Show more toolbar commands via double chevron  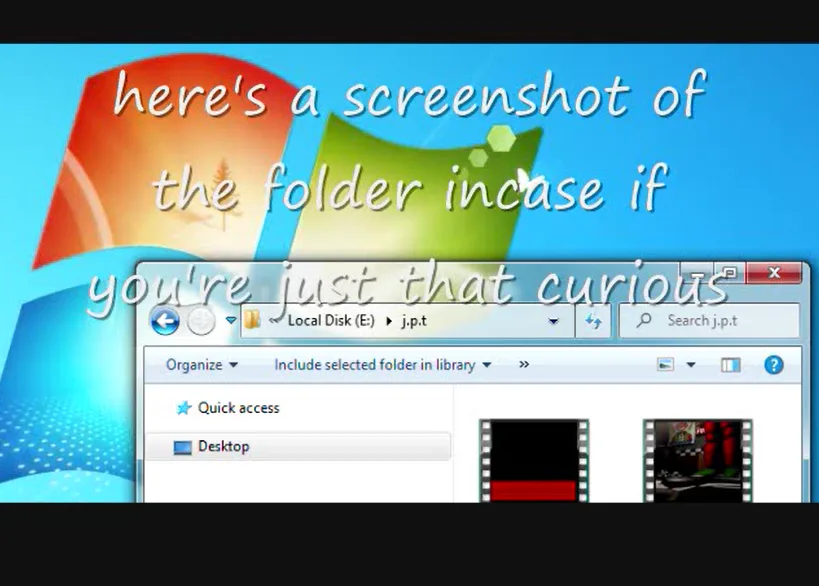pos(524,364)
